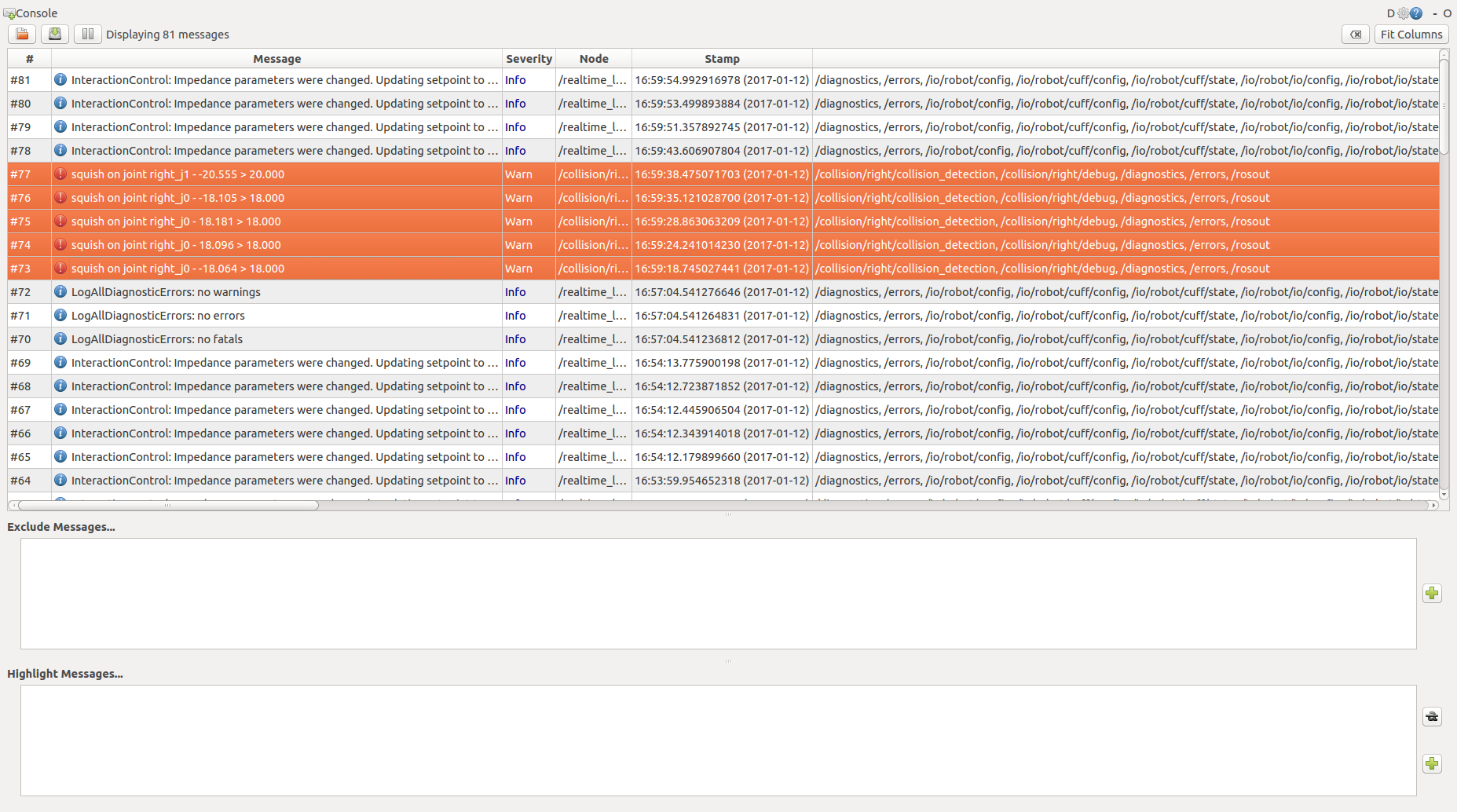Click warning icon on row #75

[60, 221]
